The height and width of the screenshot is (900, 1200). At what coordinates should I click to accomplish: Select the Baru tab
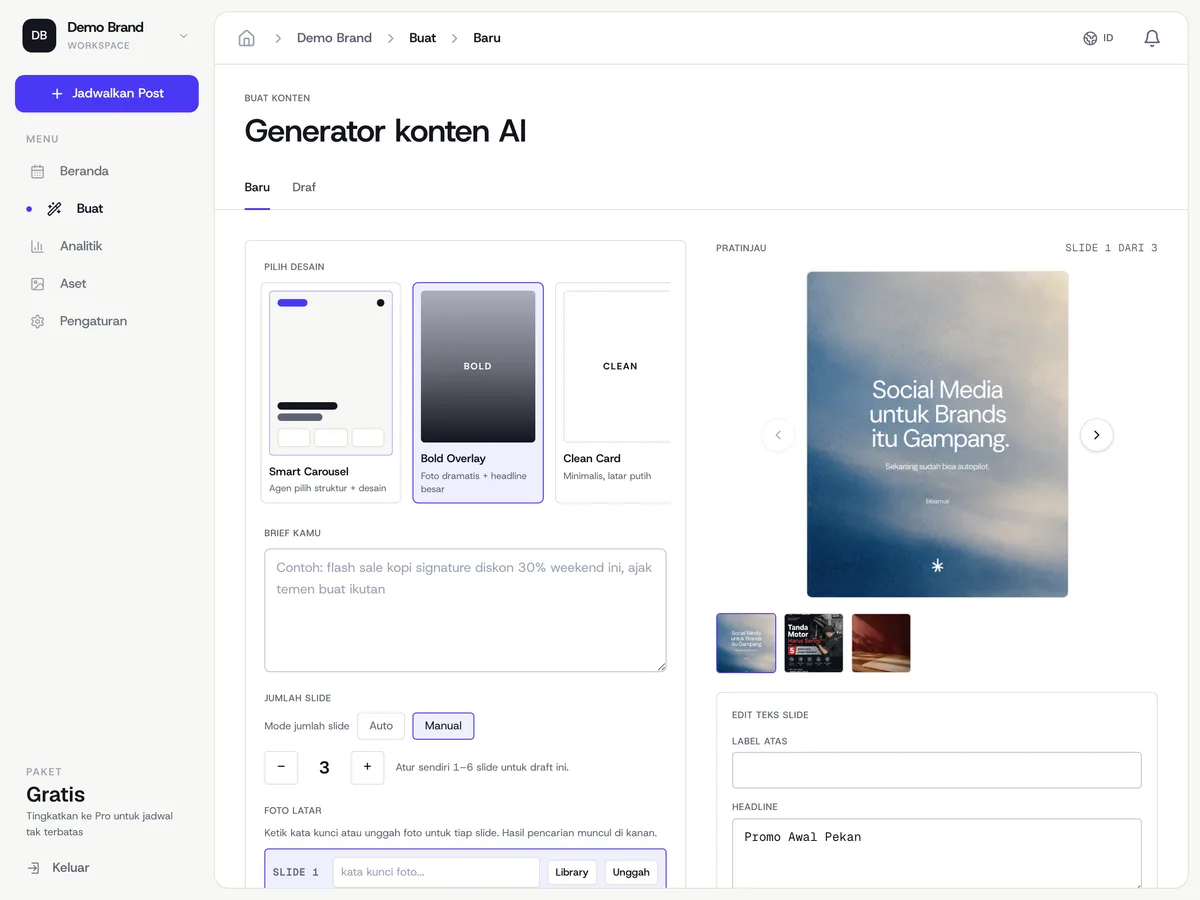pyautogui.click(x=257, y=187)
